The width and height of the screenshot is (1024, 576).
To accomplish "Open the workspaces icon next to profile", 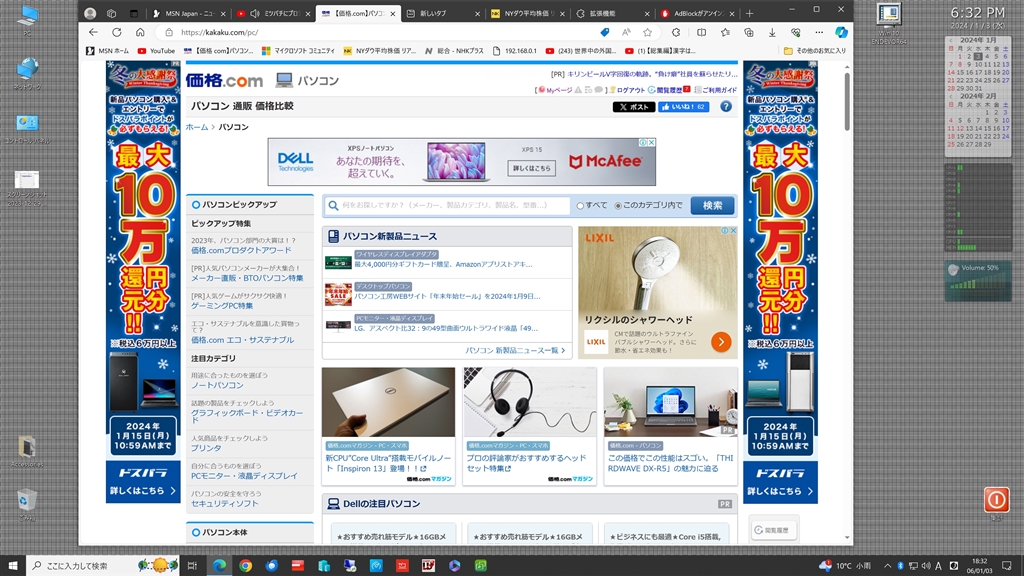I will point(112,13).
